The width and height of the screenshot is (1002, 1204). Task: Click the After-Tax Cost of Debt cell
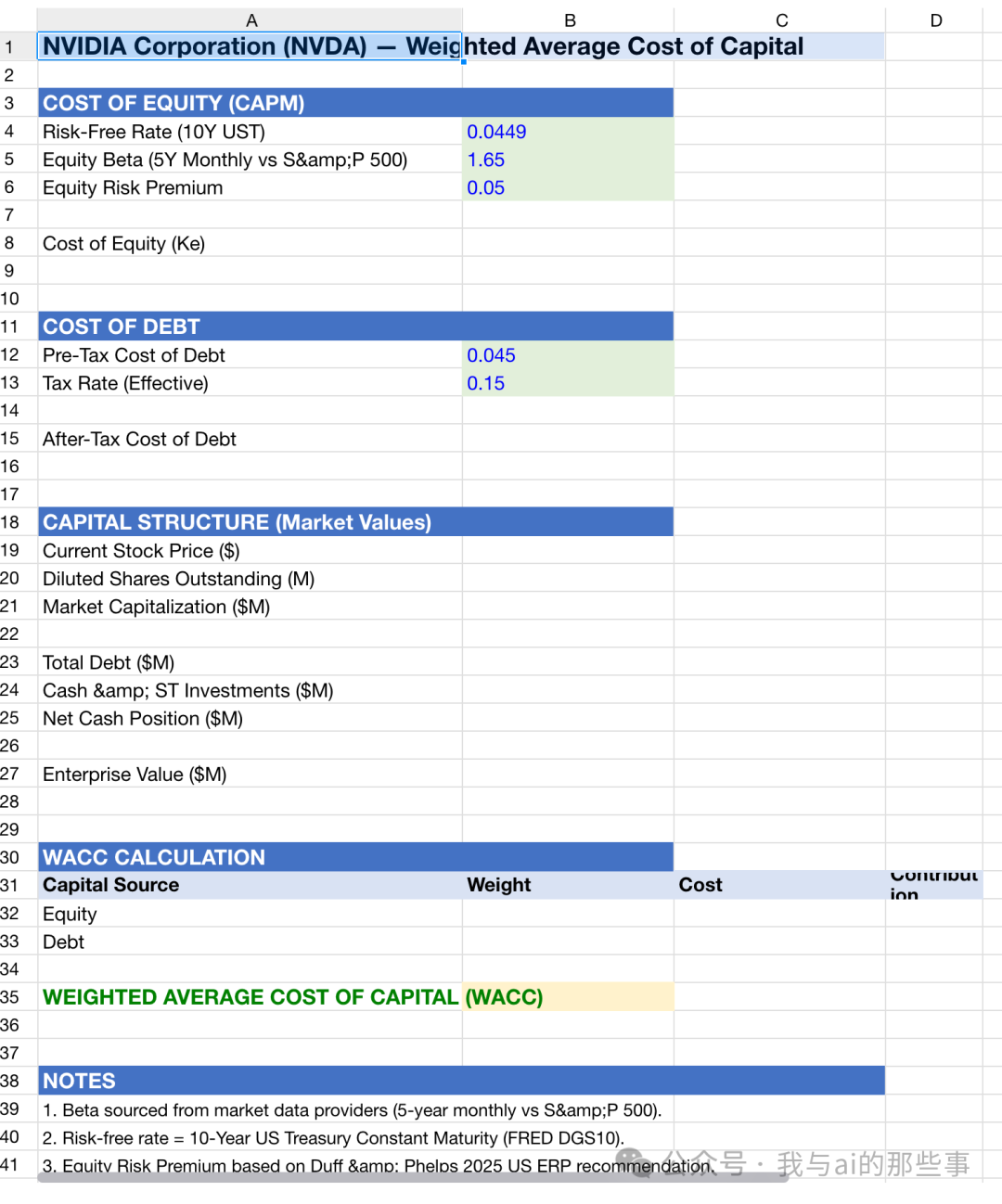pos(250,439)
